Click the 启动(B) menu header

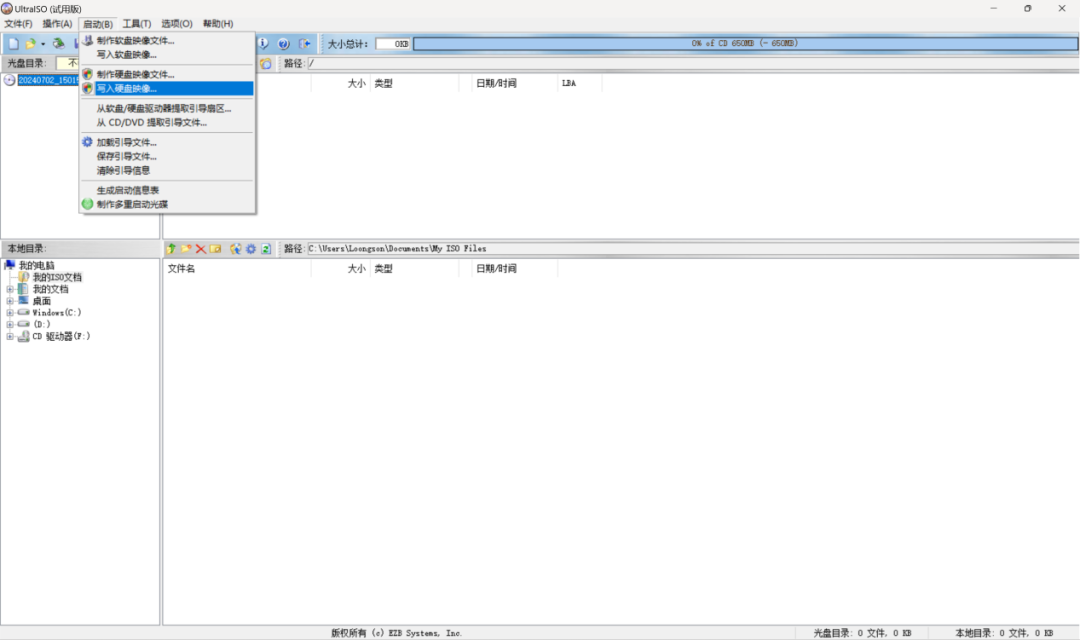click(x=98, y=23)
